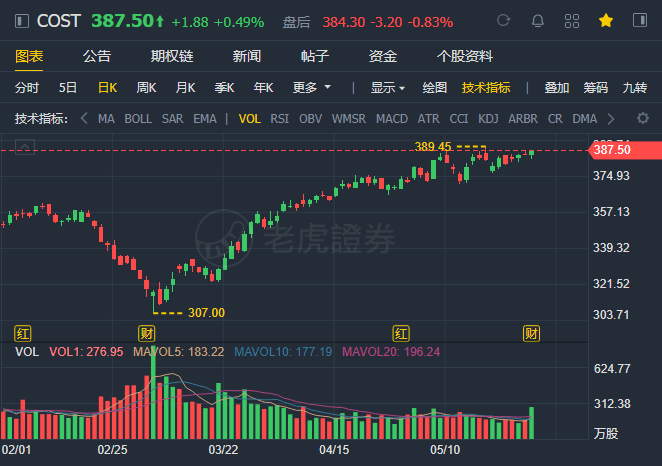The image size is (662, 466).
Task: Click the rightmost 财 earnings marker
Action: (x=531, y=333)
